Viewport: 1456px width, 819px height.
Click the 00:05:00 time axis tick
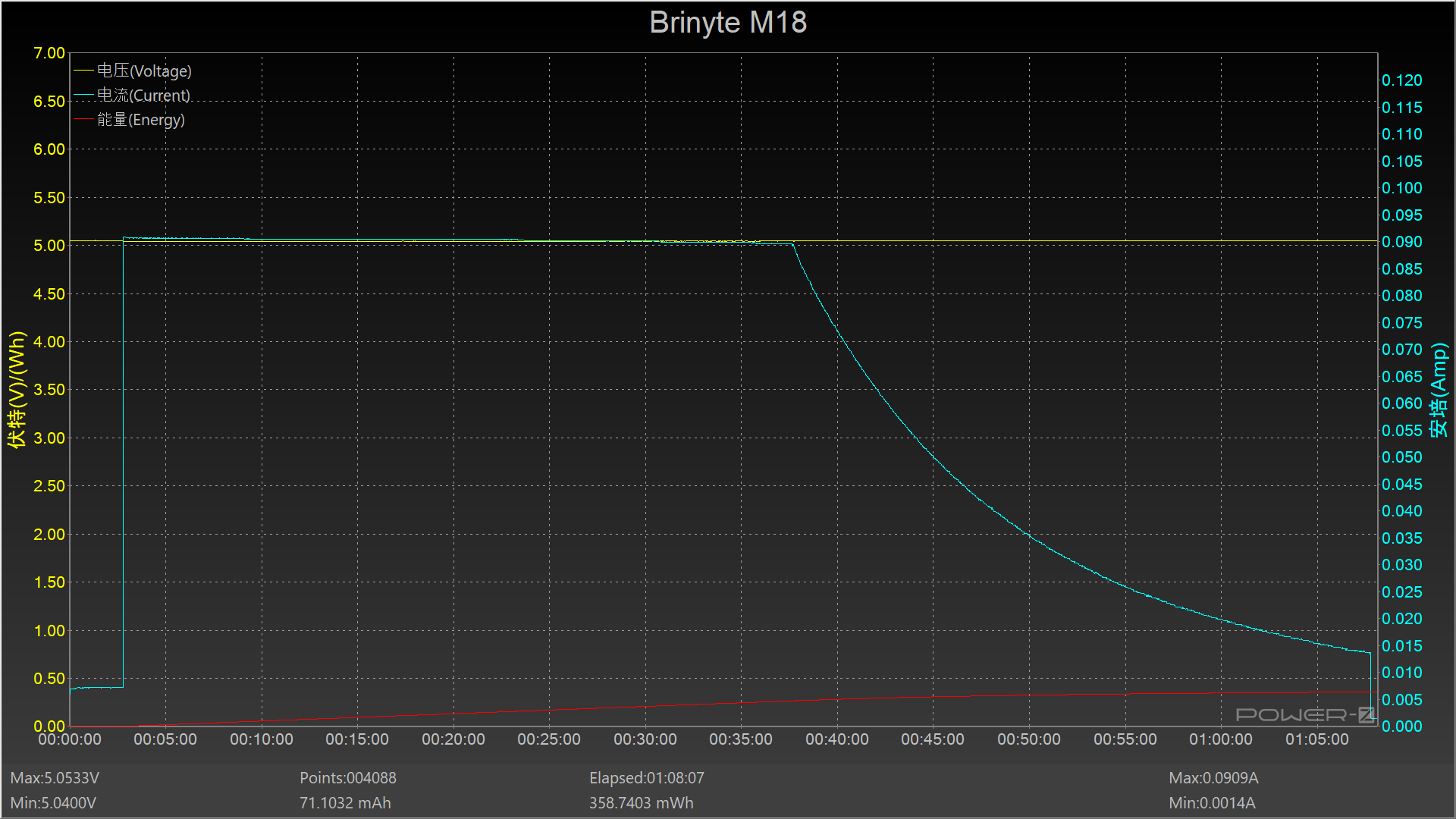point(165,739)
